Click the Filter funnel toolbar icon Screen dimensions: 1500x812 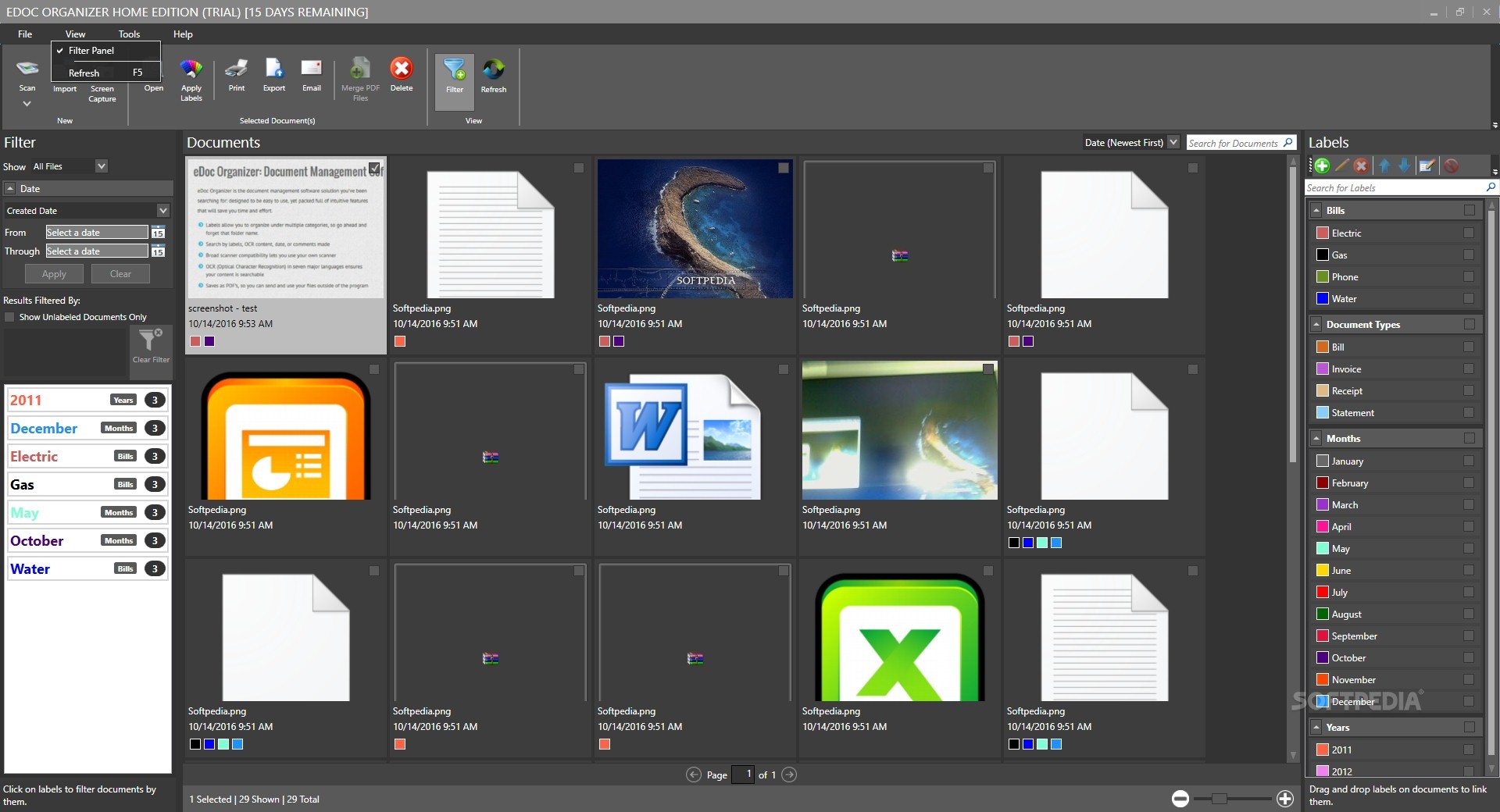455,70
